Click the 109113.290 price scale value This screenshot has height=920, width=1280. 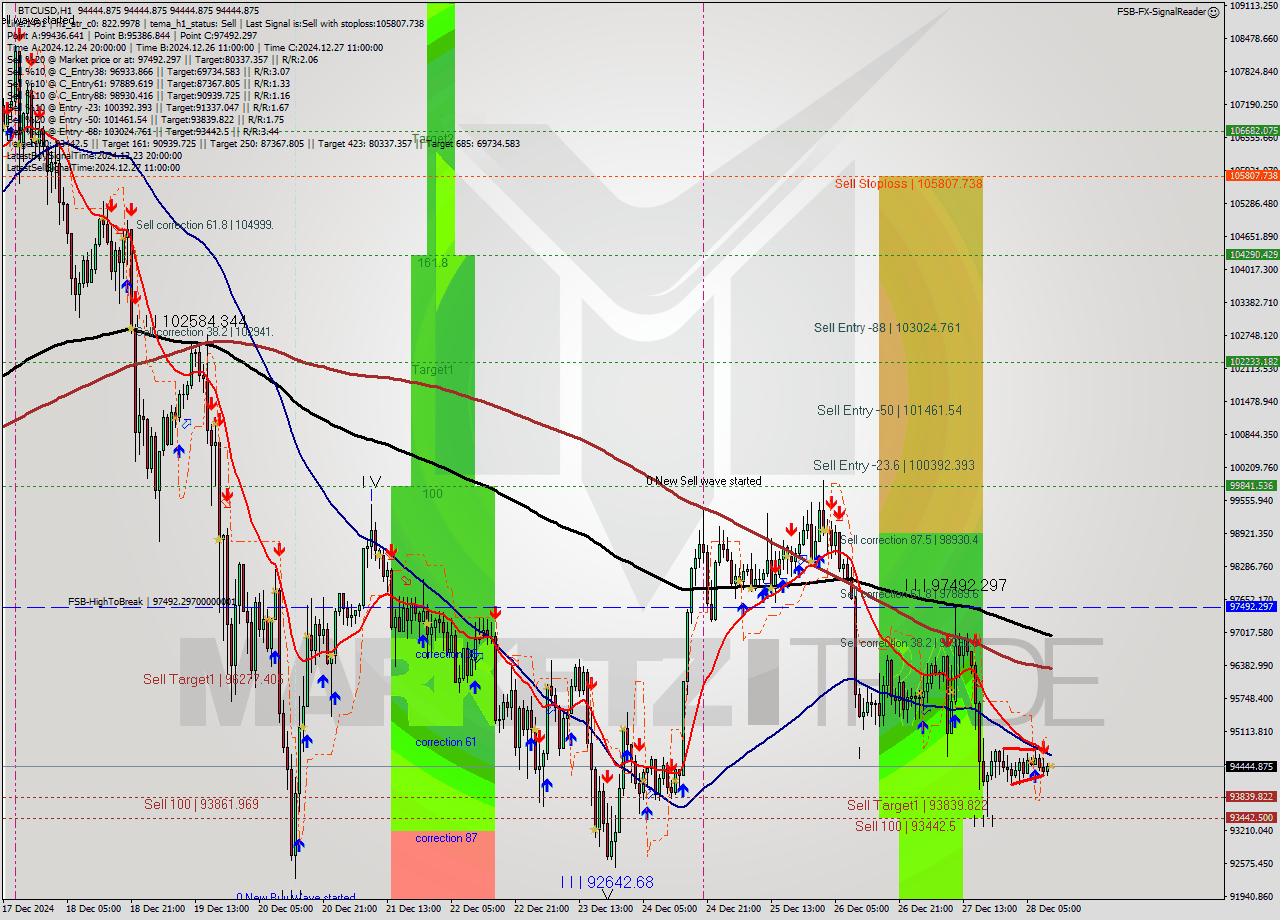(x=1253, y=6)
